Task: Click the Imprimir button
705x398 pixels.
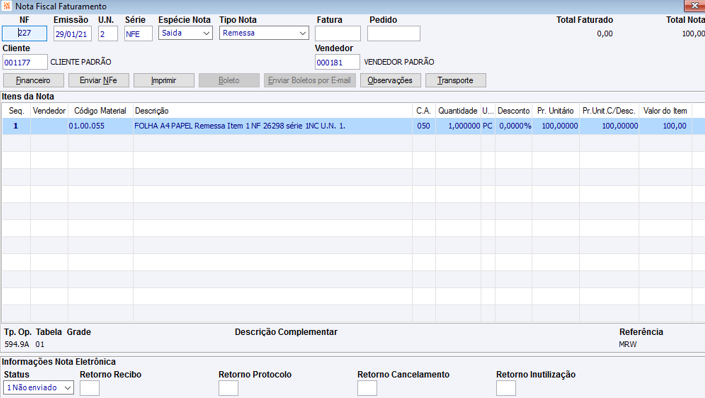Action: [164, 80]
